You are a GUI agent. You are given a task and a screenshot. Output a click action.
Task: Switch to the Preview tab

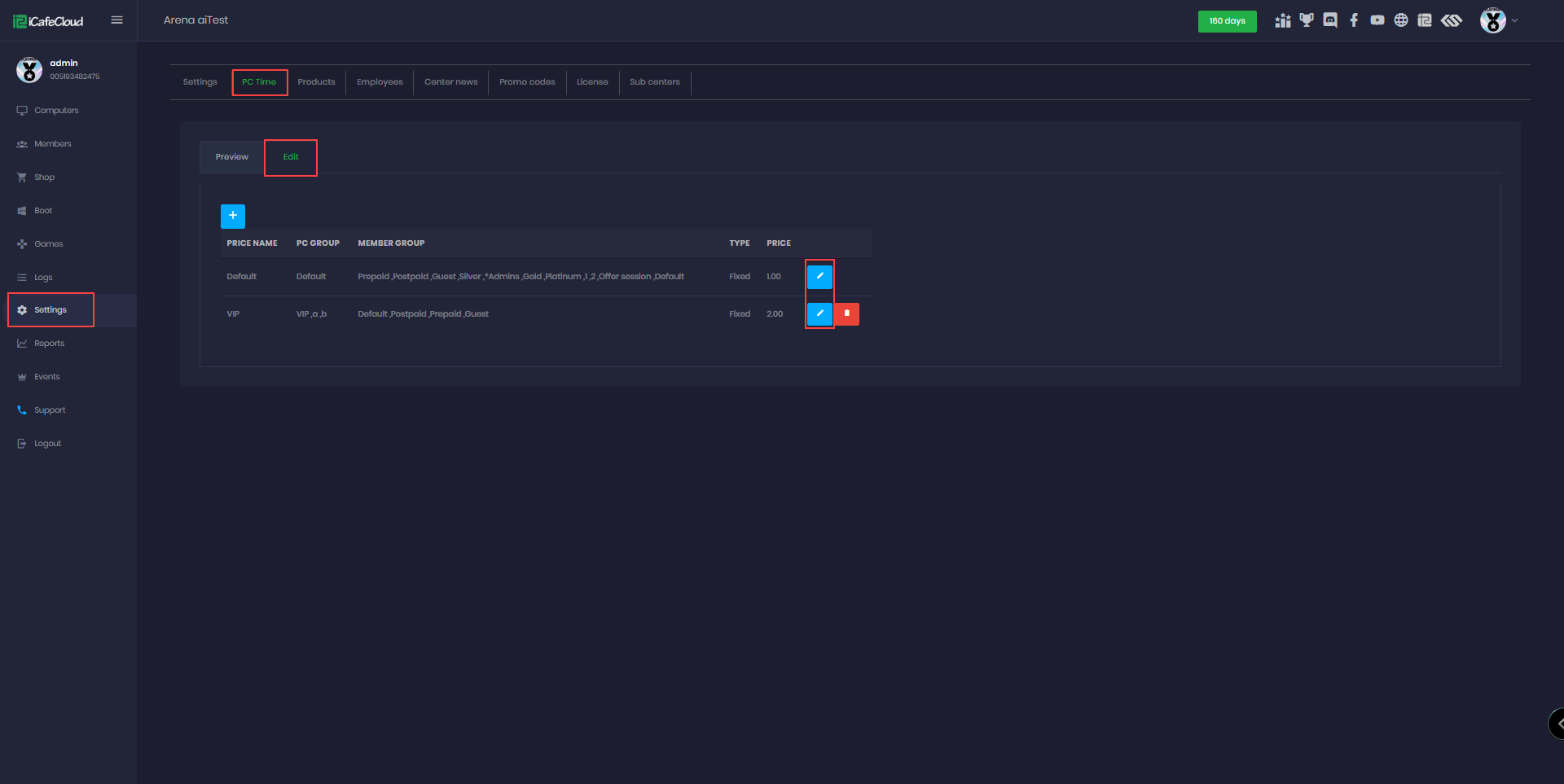click(x=232, y=157)
